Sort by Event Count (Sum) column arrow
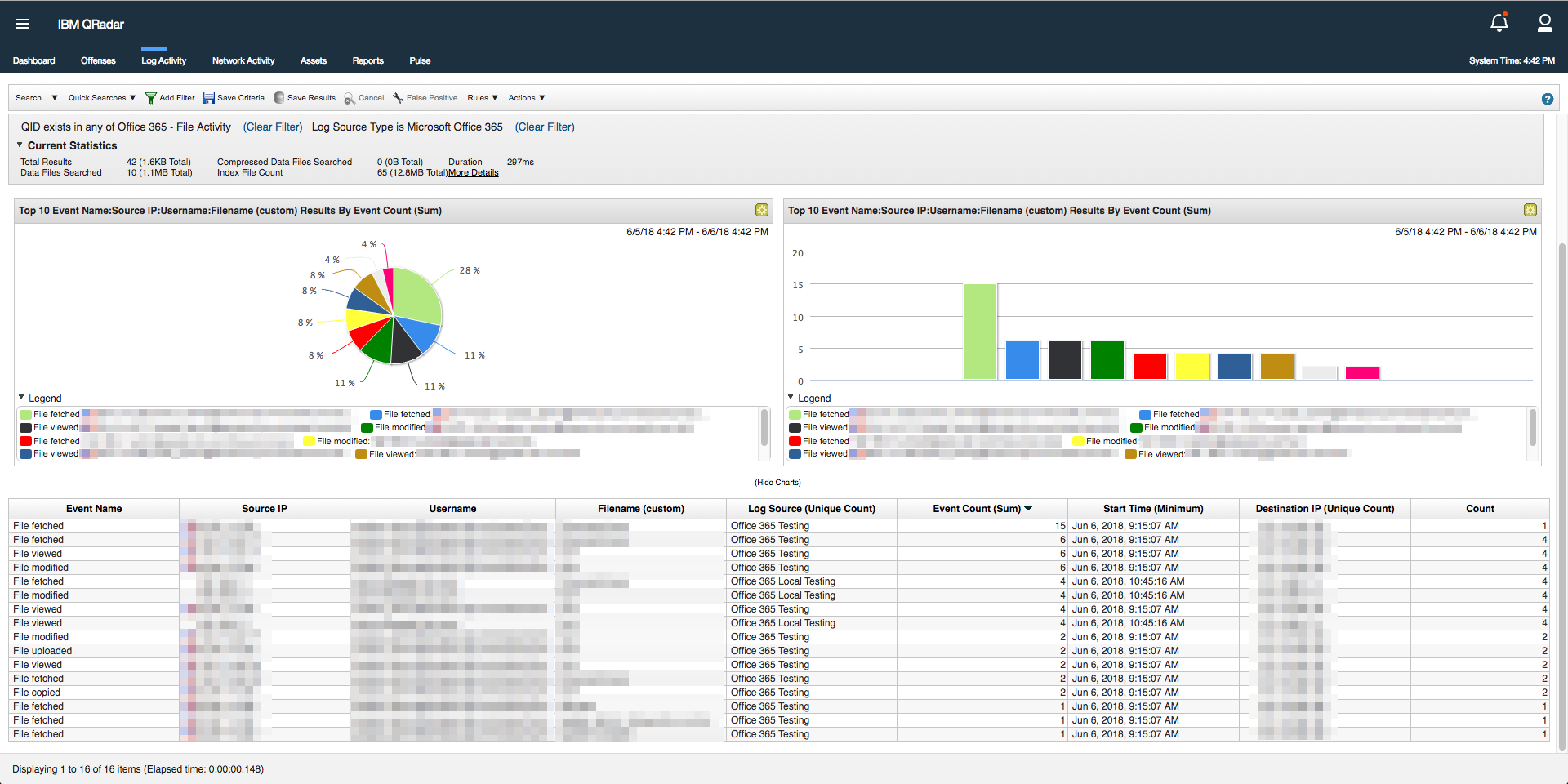 (x=1028, y=509)
